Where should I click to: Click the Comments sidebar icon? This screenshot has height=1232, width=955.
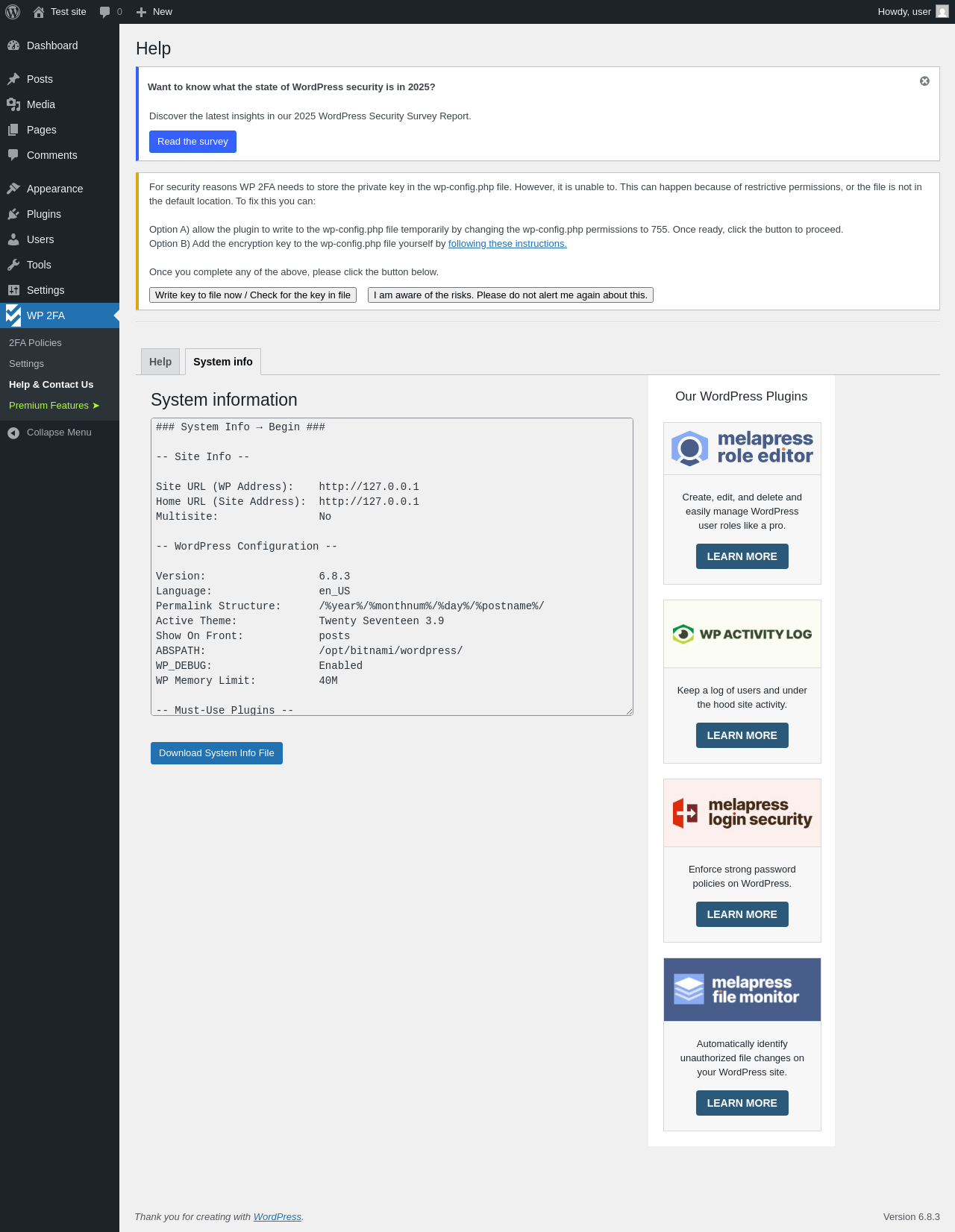coord(13,155)
